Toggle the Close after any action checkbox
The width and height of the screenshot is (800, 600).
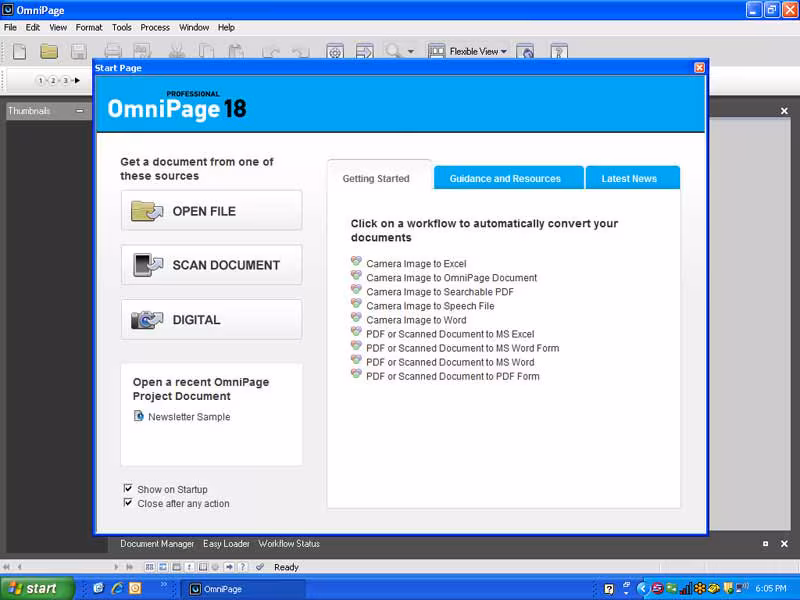click(128, 503)
